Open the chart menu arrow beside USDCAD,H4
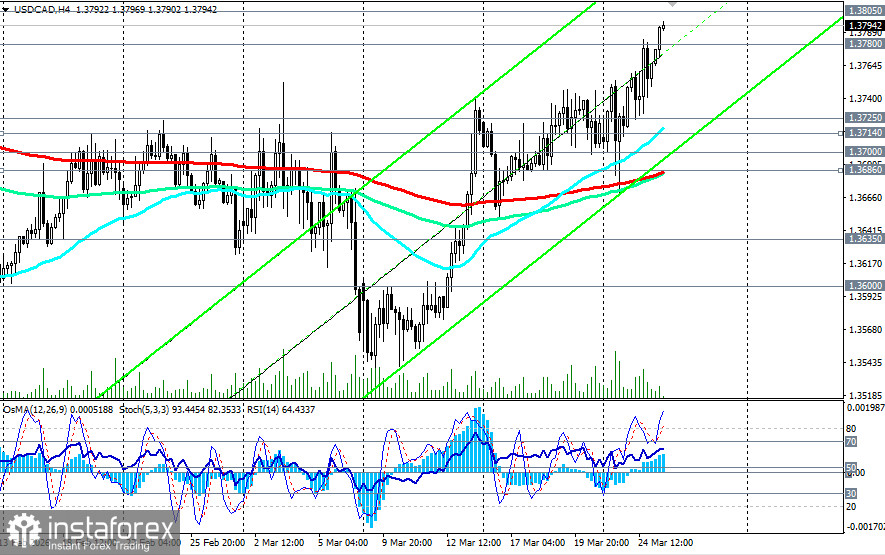Image resolution: width=885 pixels, height=555 pixels. coord(6,10)
